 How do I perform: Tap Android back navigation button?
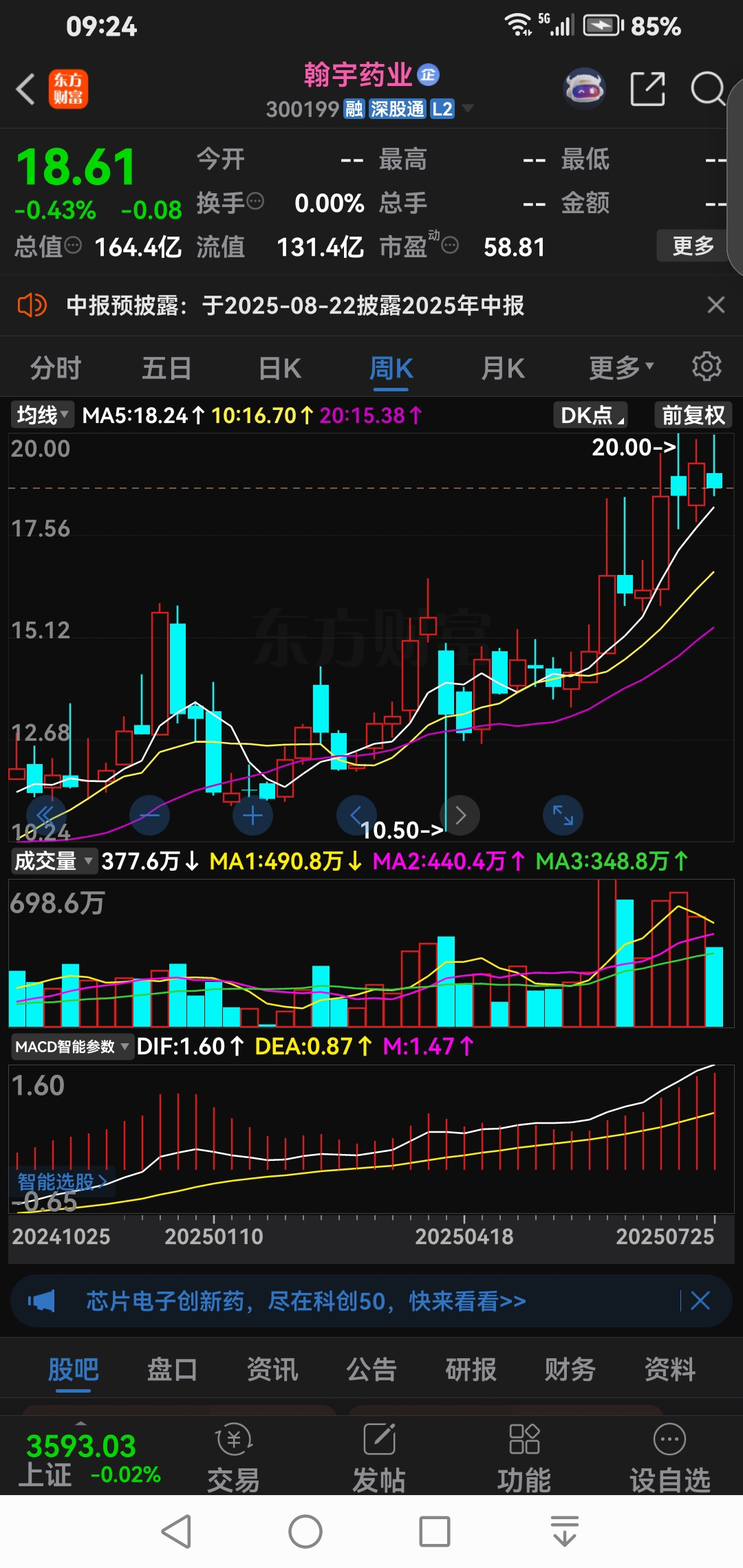click(177, 1532)
